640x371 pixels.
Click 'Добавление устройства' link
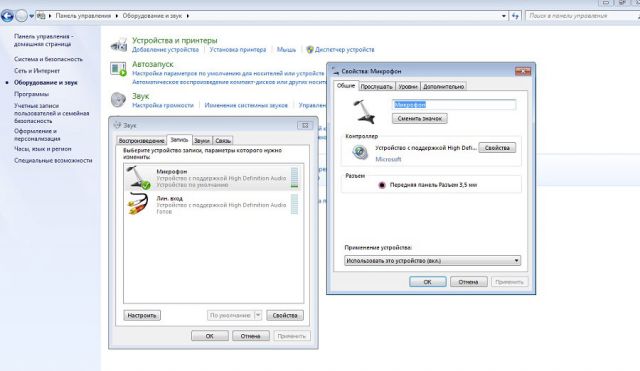click(x=165, y=49)
